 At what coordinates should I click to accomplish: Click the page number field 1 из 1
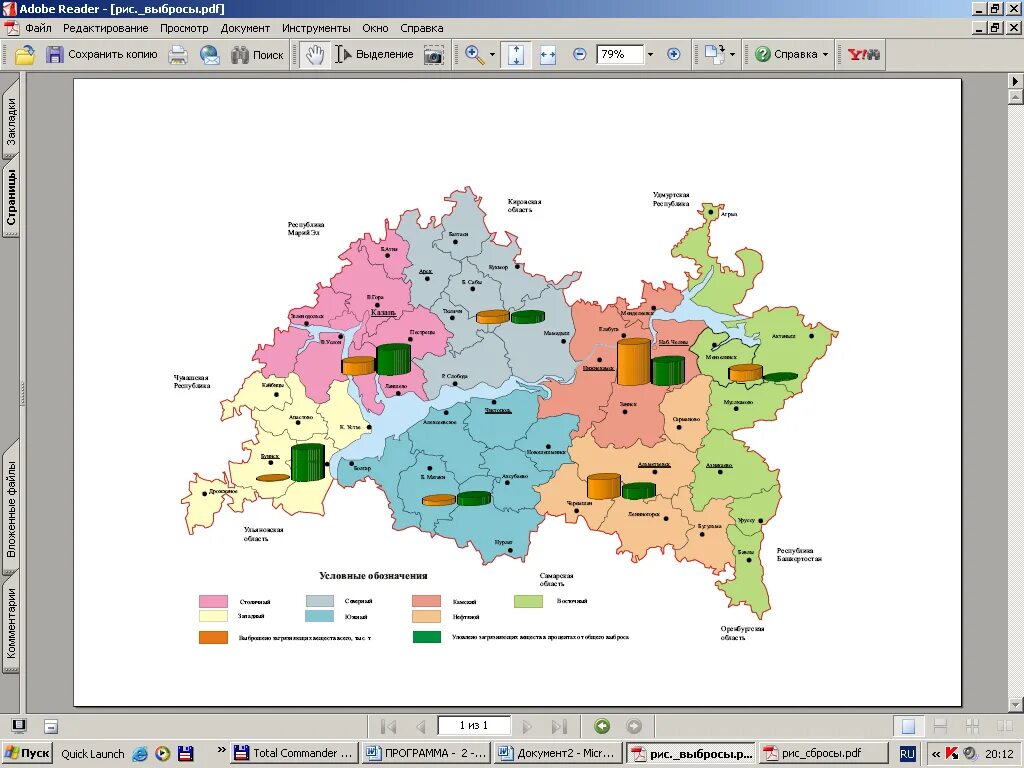pos(473,726)
